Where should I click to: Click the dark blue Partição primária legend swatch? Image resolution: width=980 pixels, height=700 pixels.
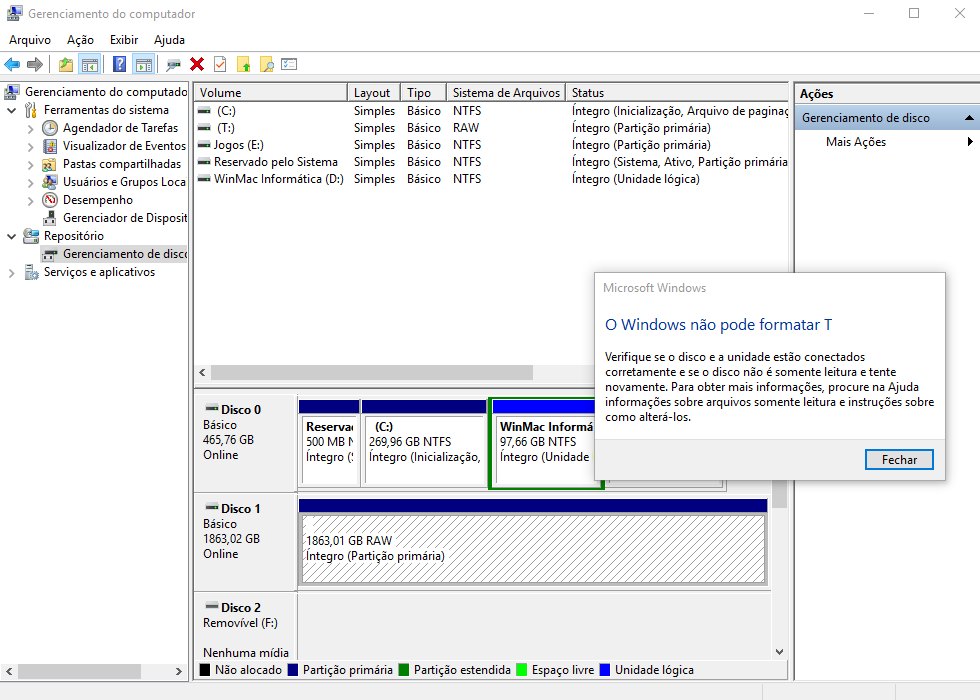[x=293, y=669]
